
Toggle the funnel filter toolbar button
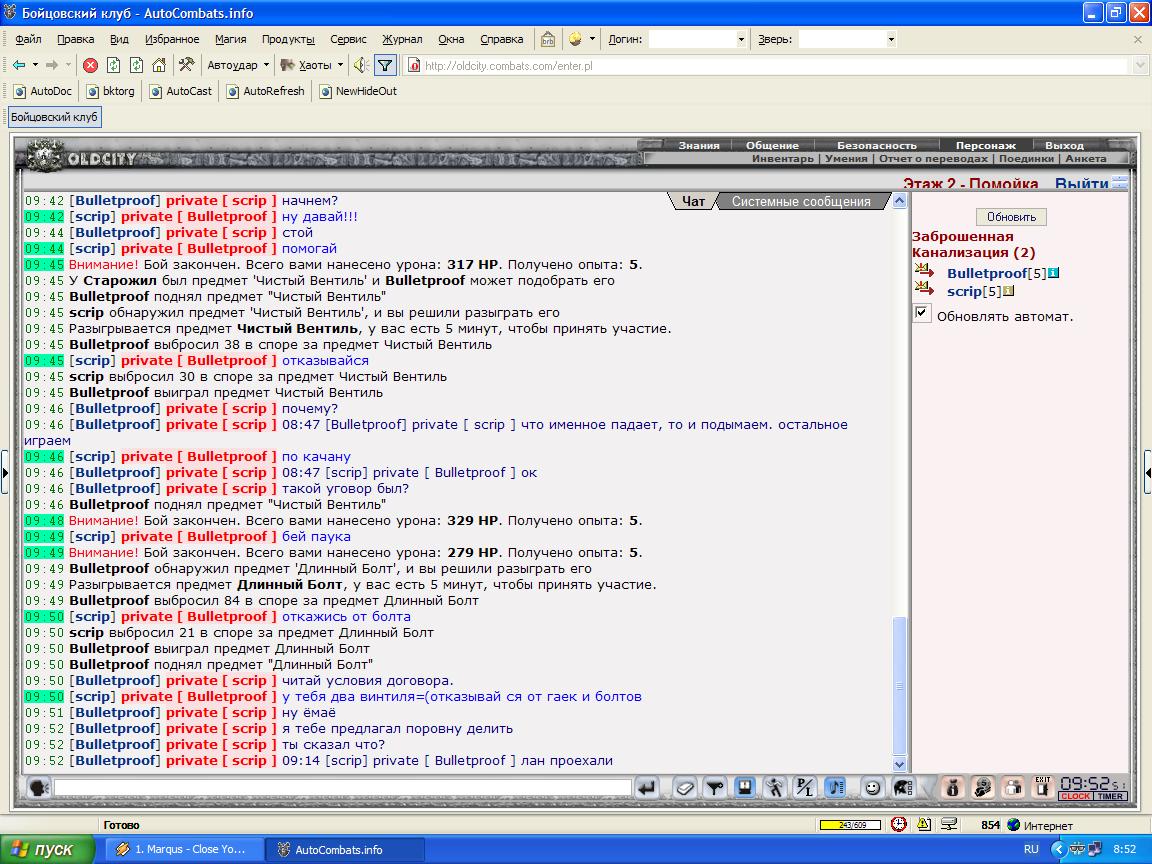coord(385,65)
